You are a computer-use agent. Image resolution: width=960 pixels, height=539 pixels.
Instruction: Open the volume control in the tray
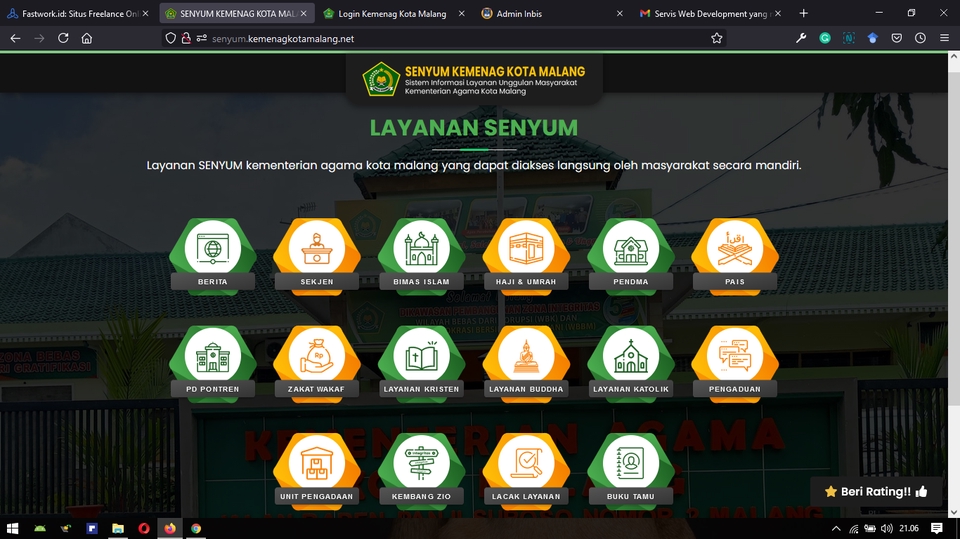886,528
